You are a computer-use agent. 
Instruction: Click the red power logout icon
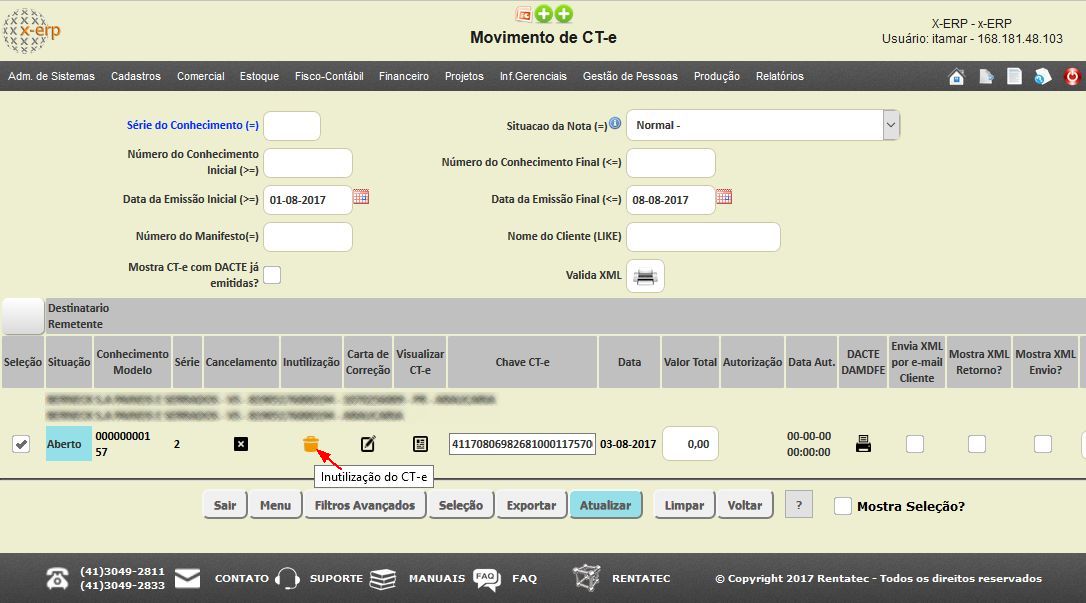[x=1071, y=76]
